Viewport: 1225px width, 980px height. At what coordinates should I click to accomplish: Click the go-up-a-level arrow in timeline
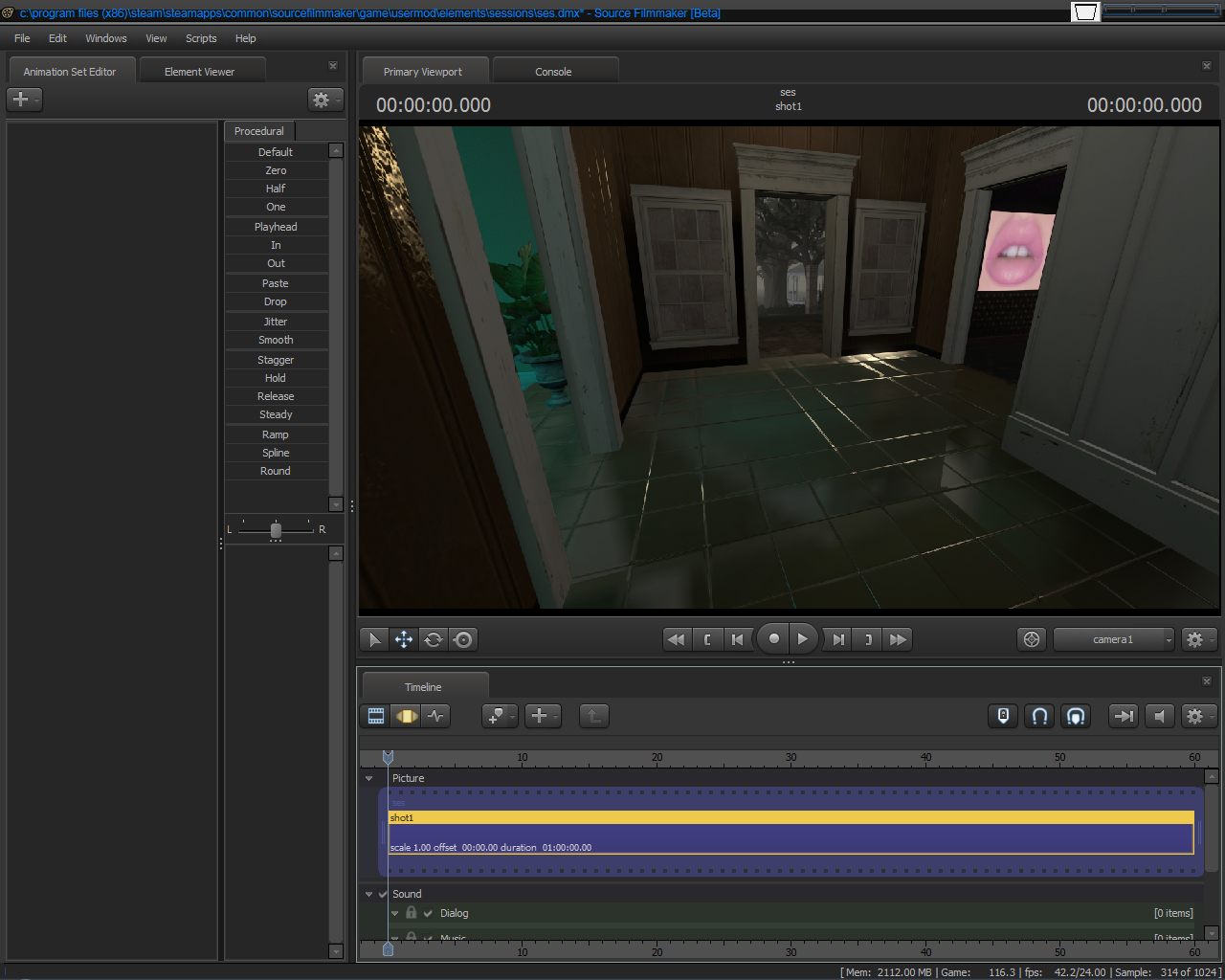pyautogui.click(x=594, y=716)
